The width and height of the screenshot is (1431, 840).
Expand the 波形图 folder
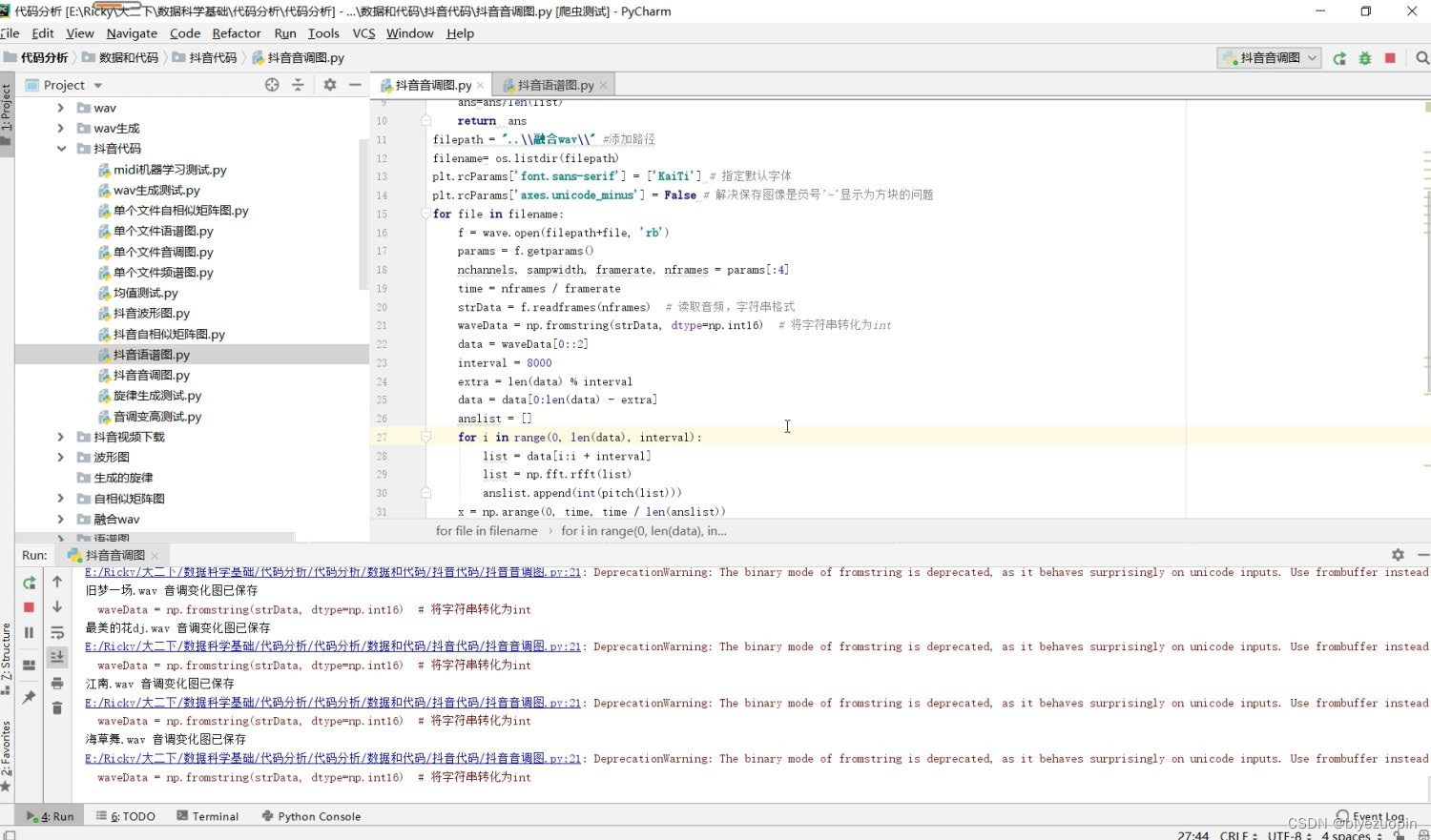pyautogui.click(x=61, y=458)
